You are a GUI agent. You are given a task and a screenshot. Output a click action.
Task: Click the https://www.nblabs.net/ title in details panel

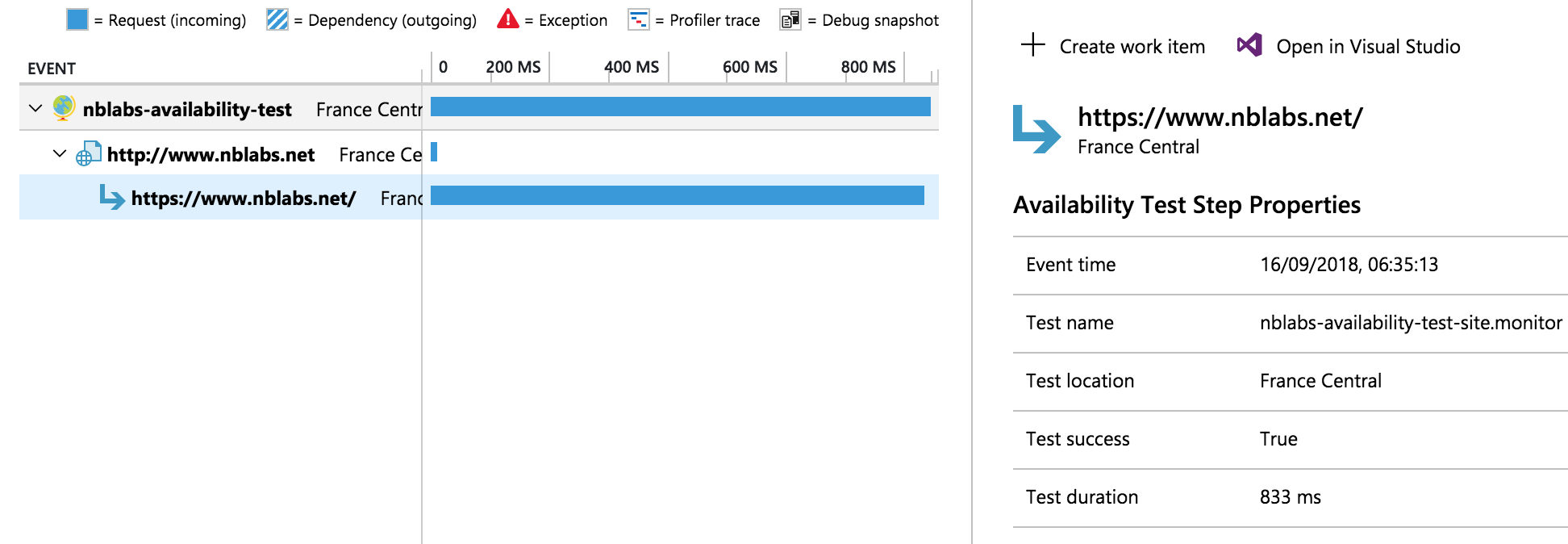tap(1220, 117)
